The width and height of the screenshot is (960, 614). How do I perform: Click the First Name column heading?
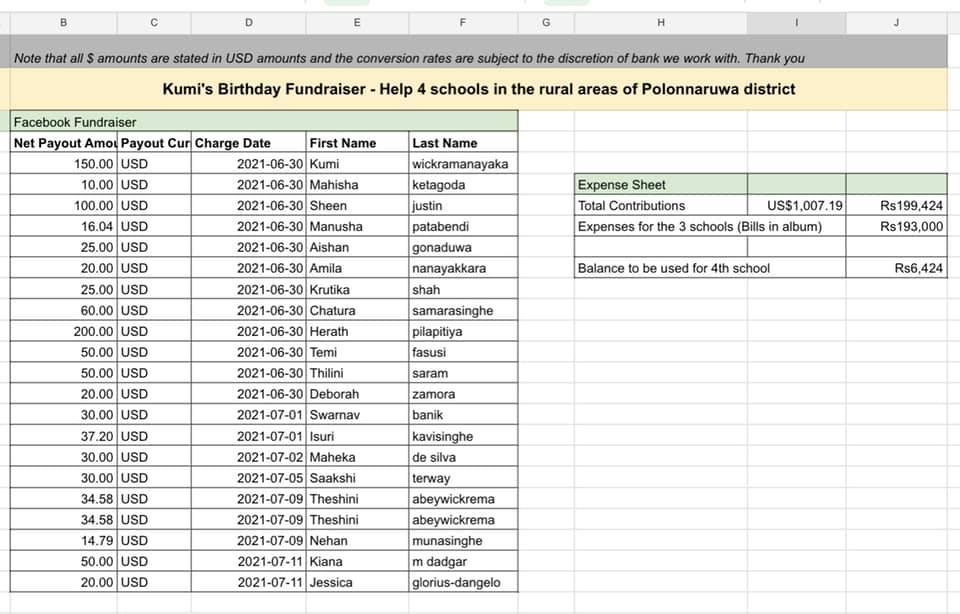point(358,143)
